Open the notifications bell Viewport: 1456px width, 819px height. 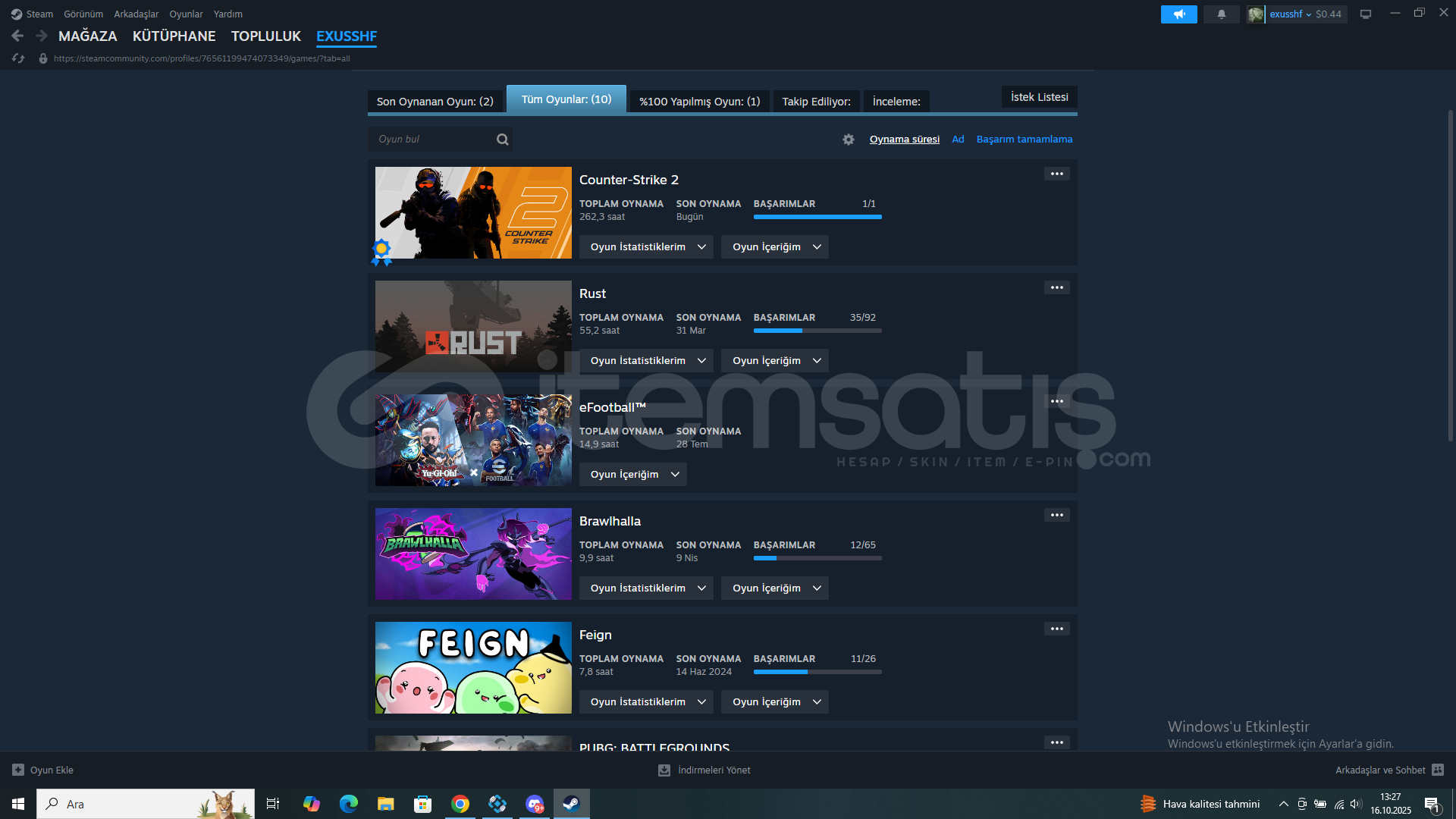point(1221,14)
